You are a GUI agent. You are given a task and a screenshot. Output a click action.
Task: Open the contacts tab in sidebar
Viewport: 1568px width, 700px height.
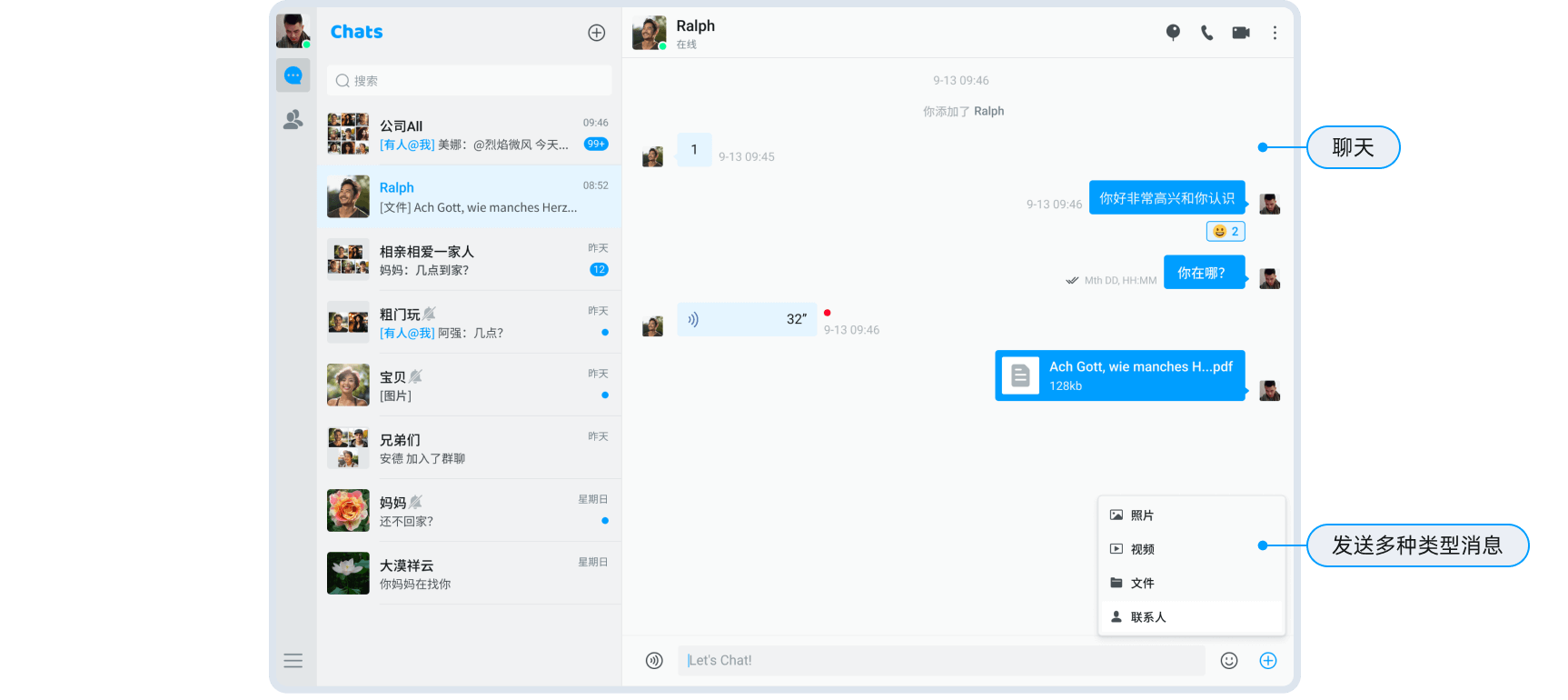coord(293,120)
